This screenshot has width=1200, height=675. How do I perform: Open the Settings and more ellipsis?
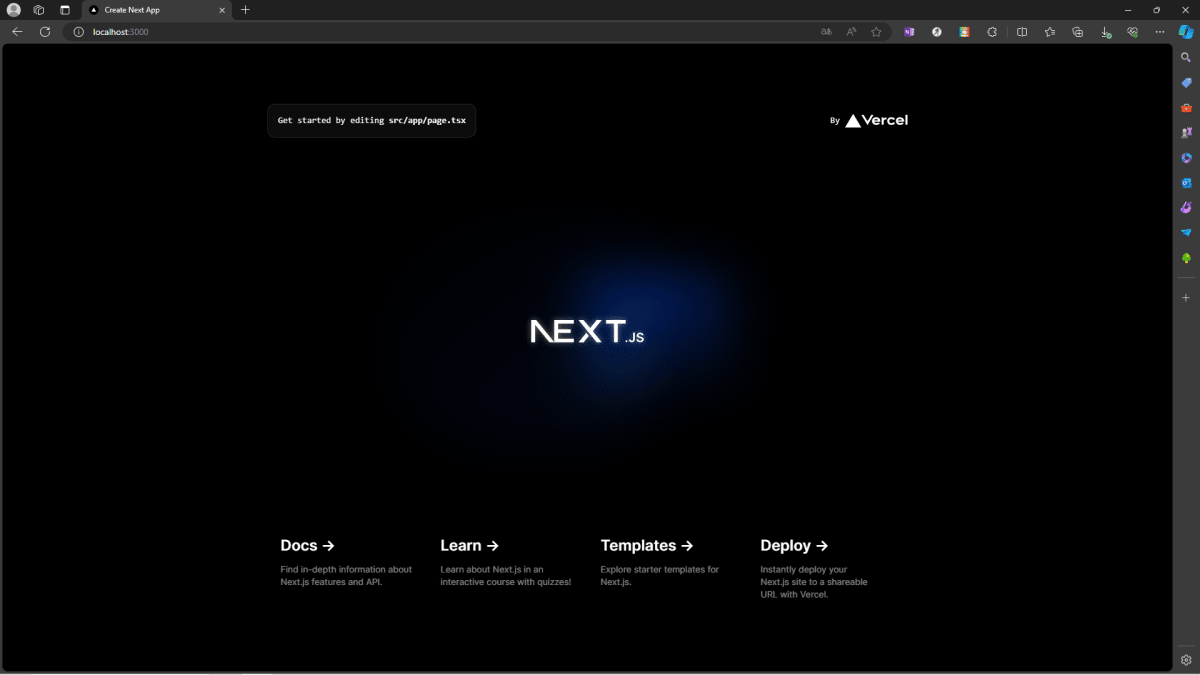click(x=1160, y=32)
